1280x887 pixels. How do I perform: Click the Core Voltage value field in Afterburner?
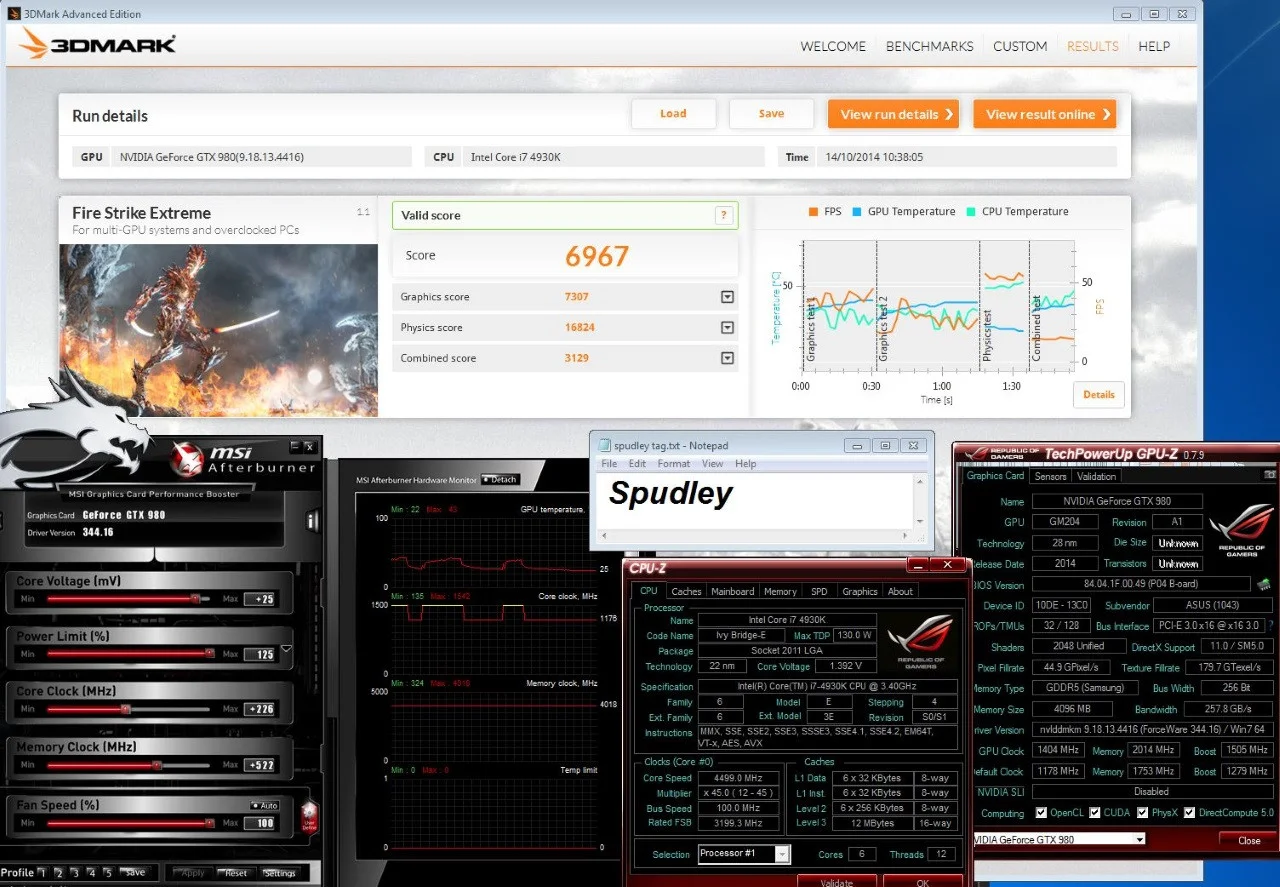(260, 599)
